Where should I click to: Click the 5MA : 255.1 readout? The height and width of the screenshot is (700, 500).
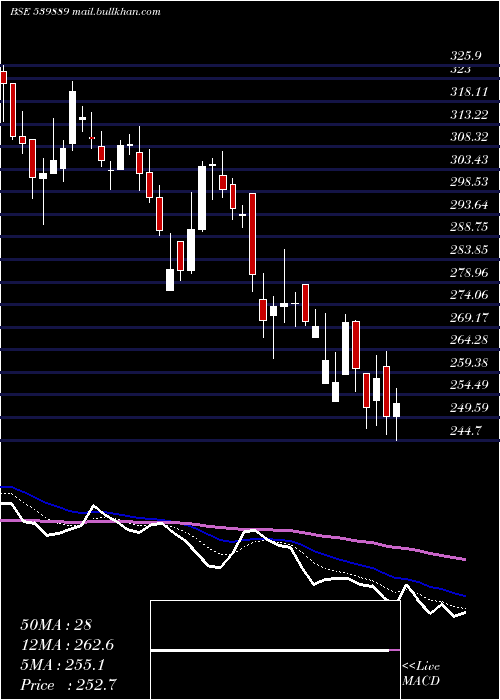pyautogui.click(x=62, y=665)
